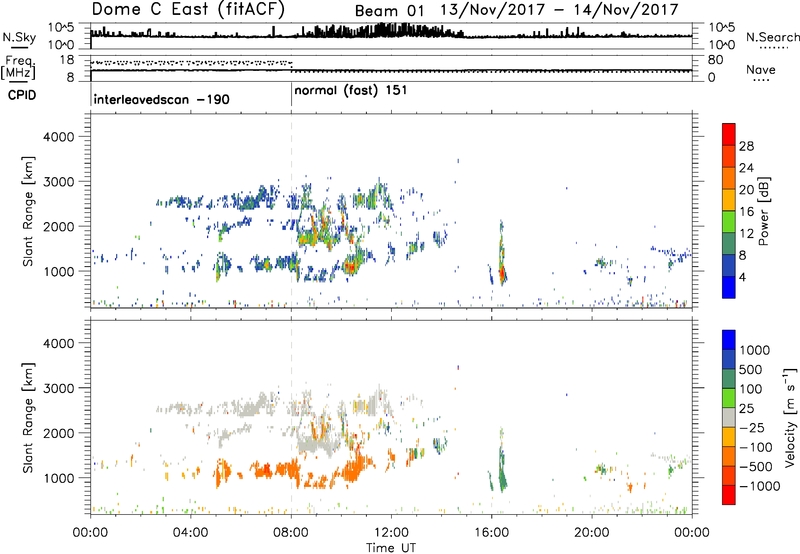This screenshot has height=554, width=800.
Task: Click the 'Nave' legend label
Action: coord(761,70)
